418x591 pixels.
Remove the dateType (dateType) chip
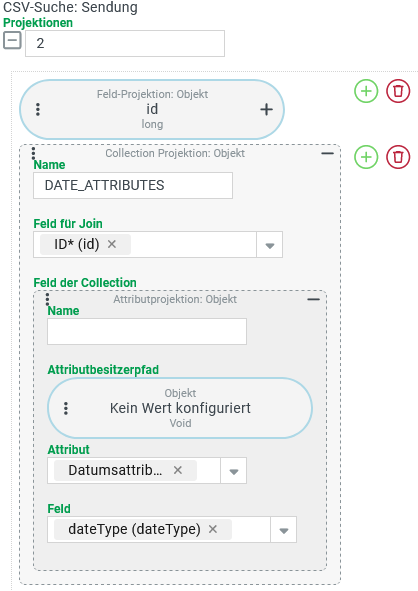point(213,529)
